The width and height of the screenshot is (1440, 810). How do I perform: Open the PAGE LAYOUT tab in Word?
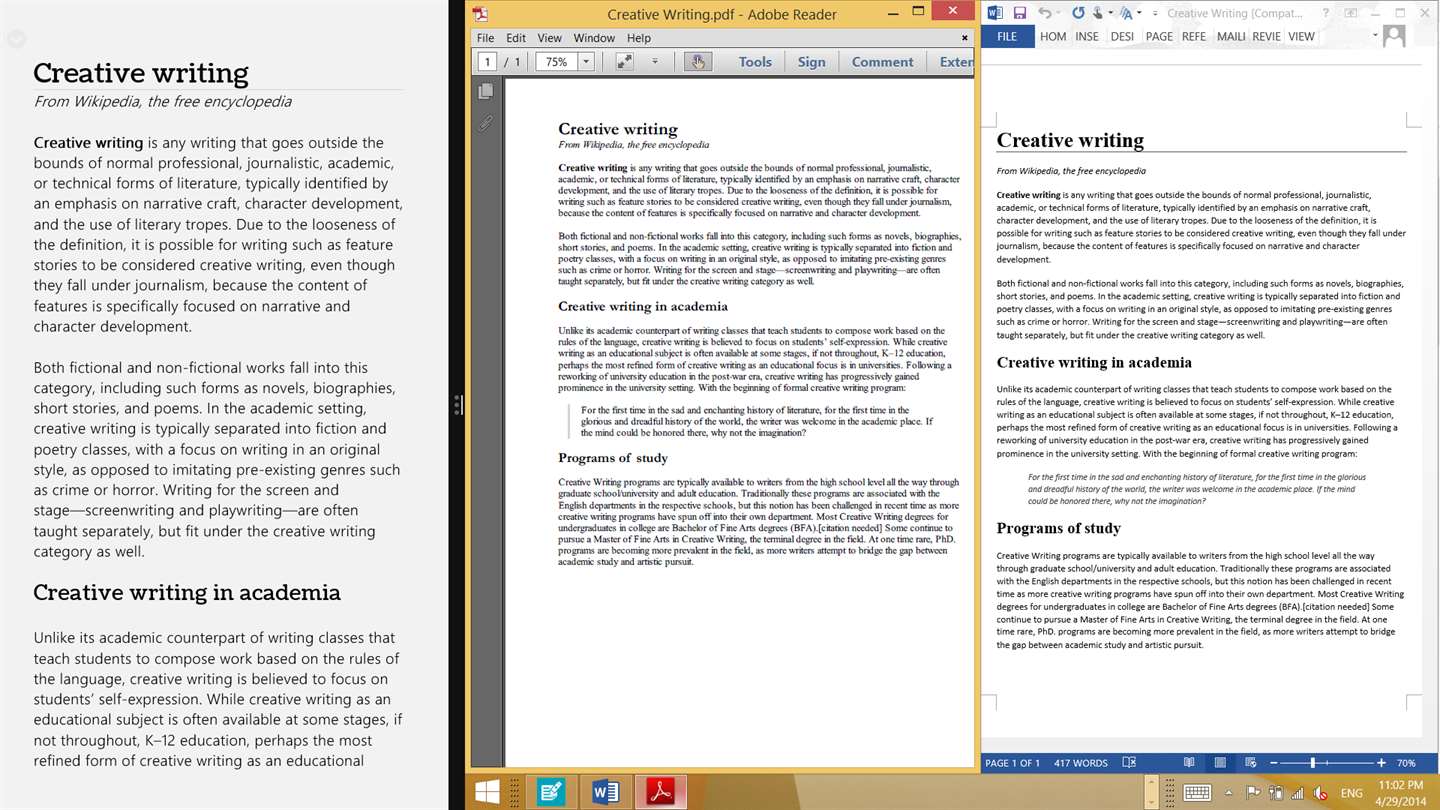[1159, 36]
